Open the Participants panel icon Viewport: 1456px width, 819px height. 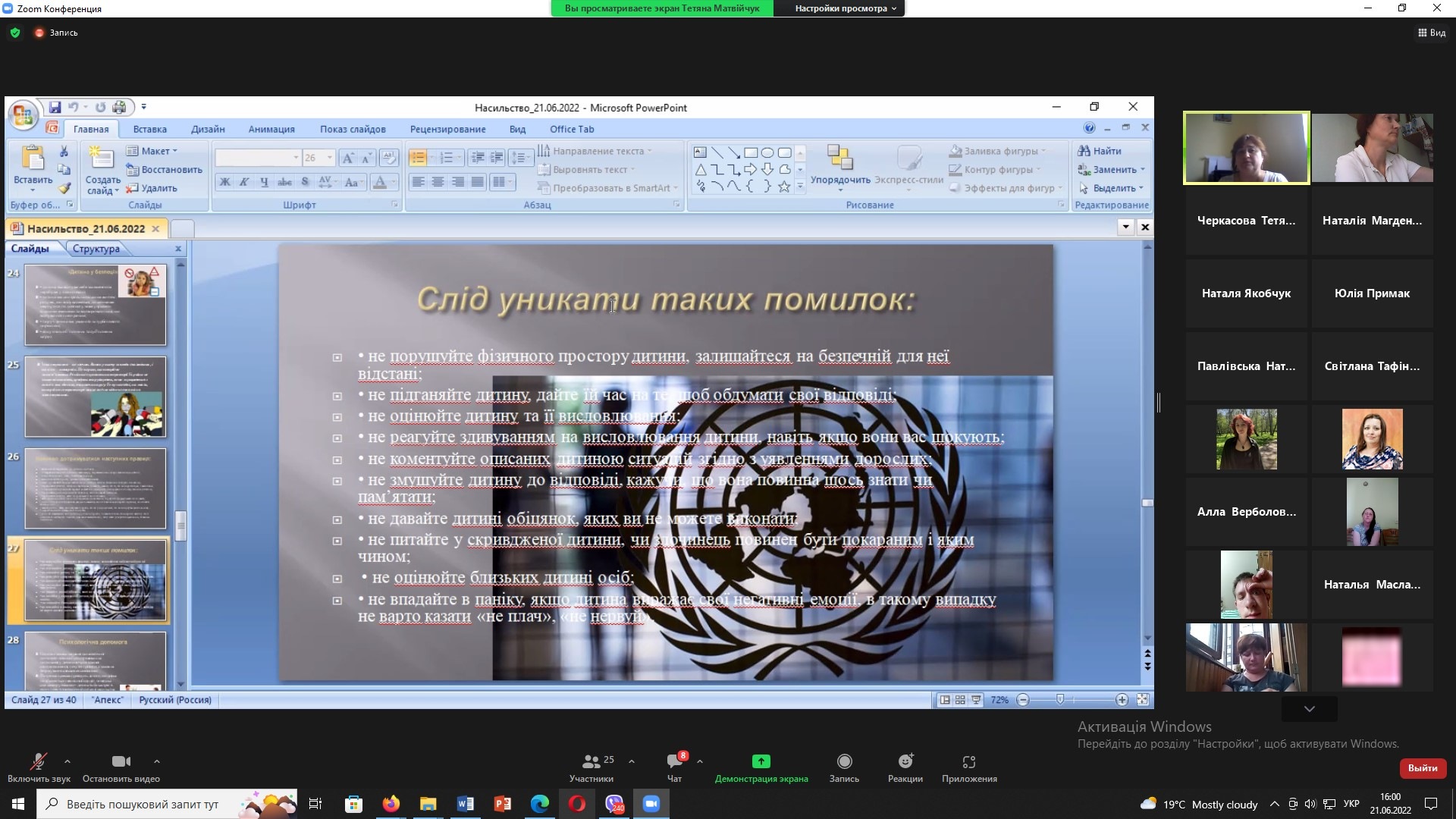click(591, 761)
